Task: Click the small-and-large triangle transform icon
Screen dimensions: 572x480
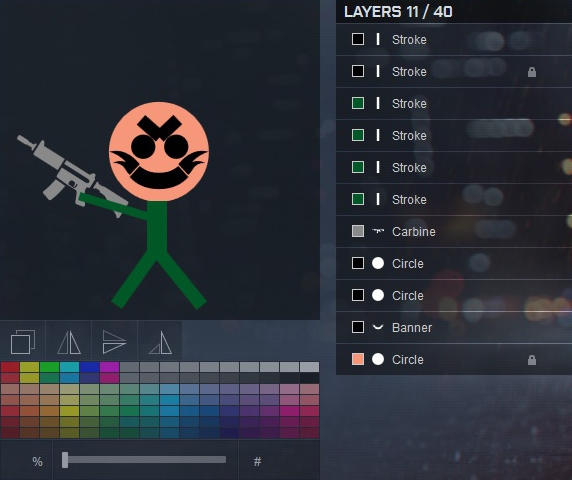Action: coord(160,342)
